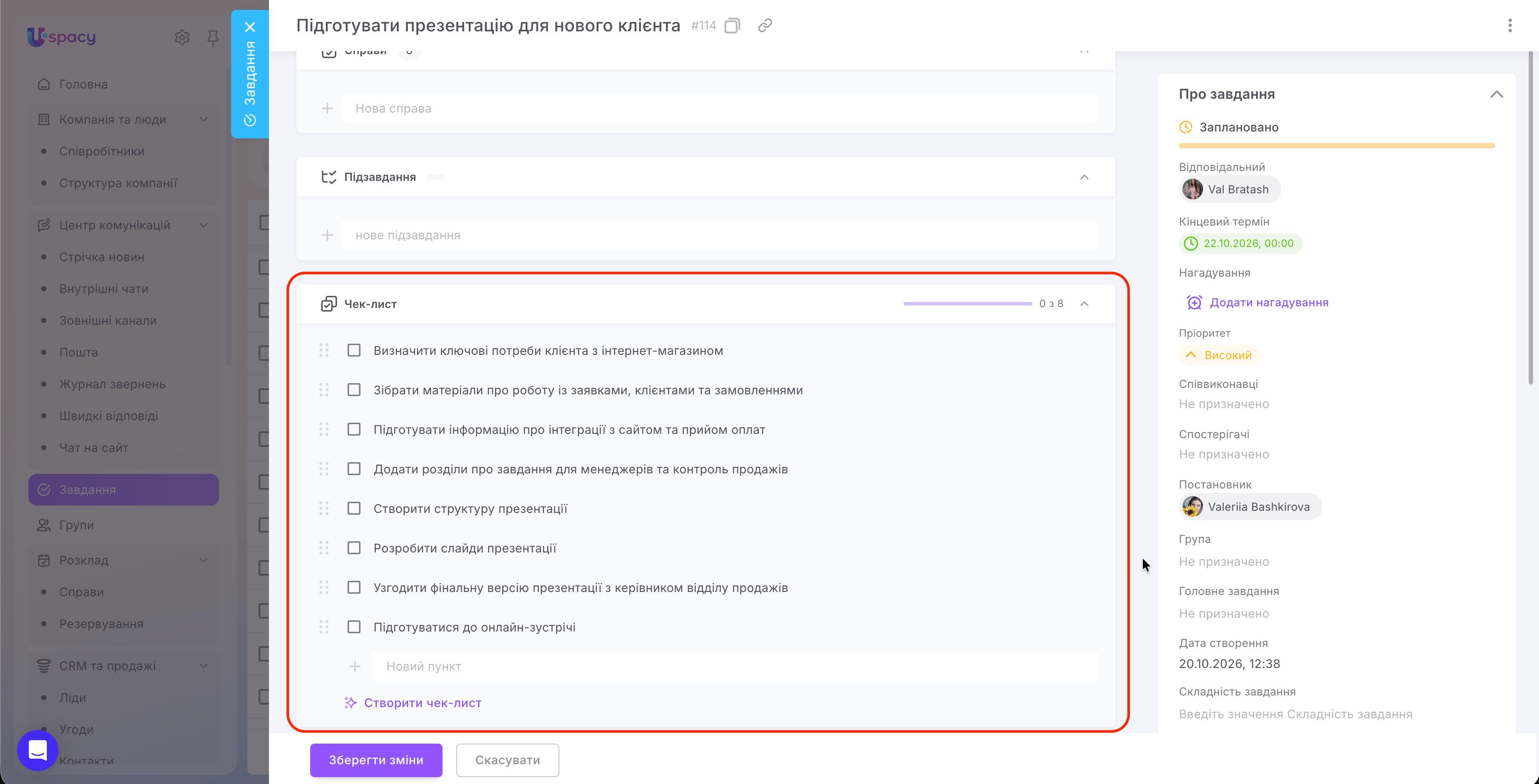Mark Узгодити фінальну версію презентації done
The image size is (1539, 784).
pos(354,587)
